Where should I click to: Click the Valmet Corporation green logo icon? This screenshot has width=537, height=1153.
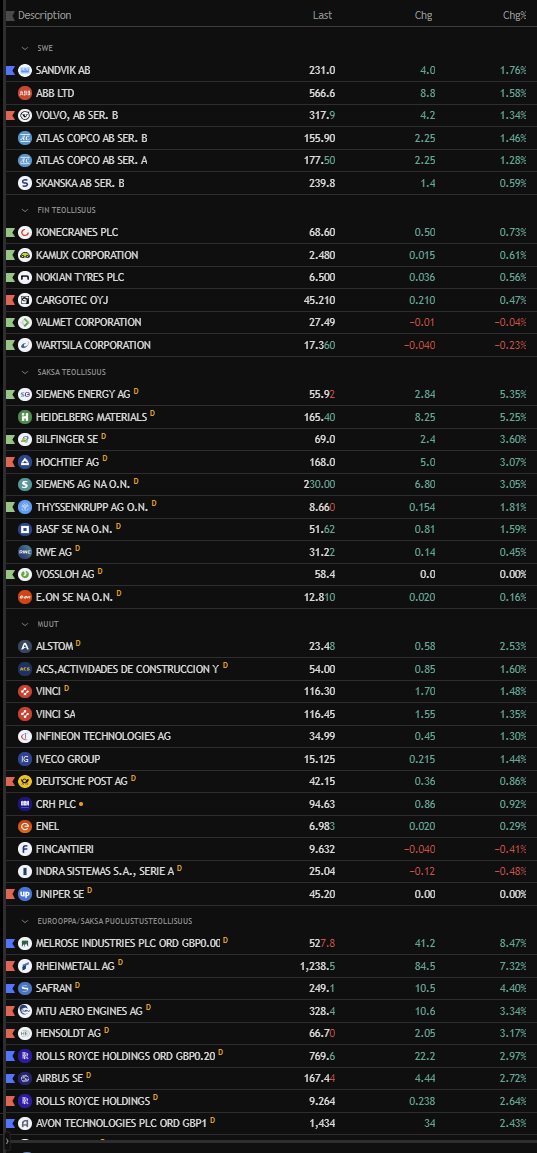(x=24, y=322)
